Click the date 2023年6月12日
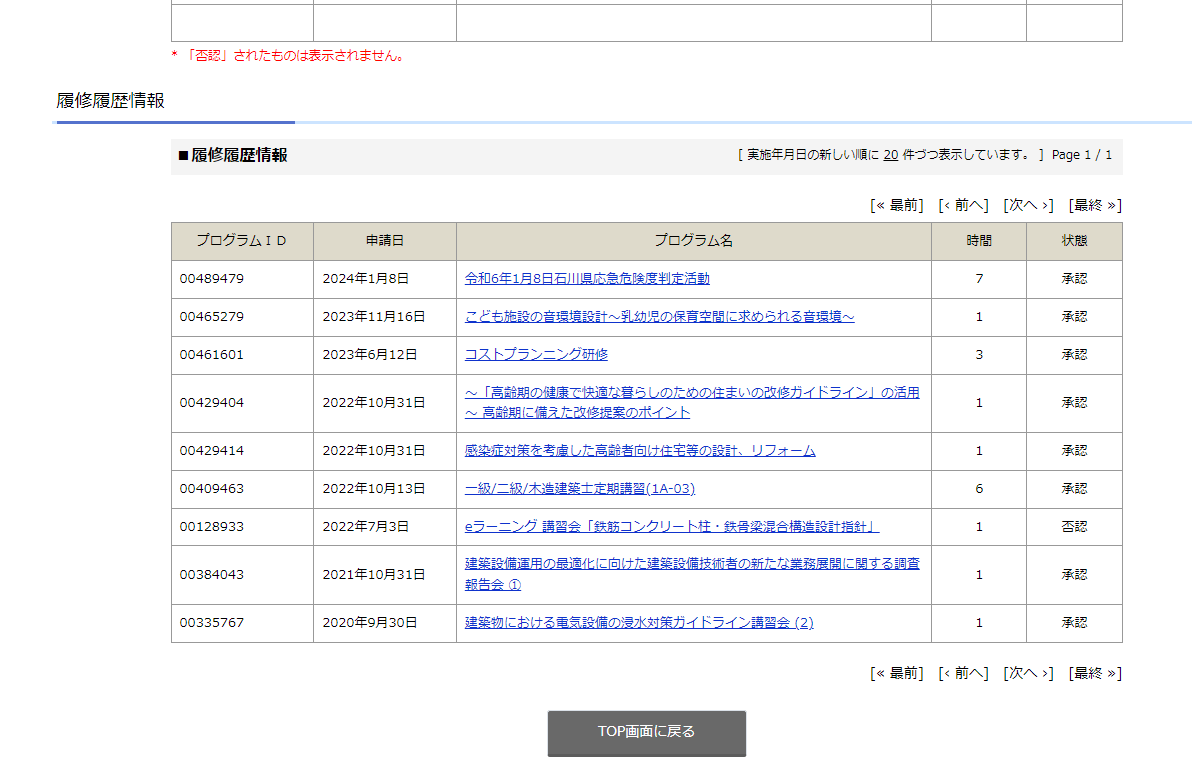 (x=369, y=354)
